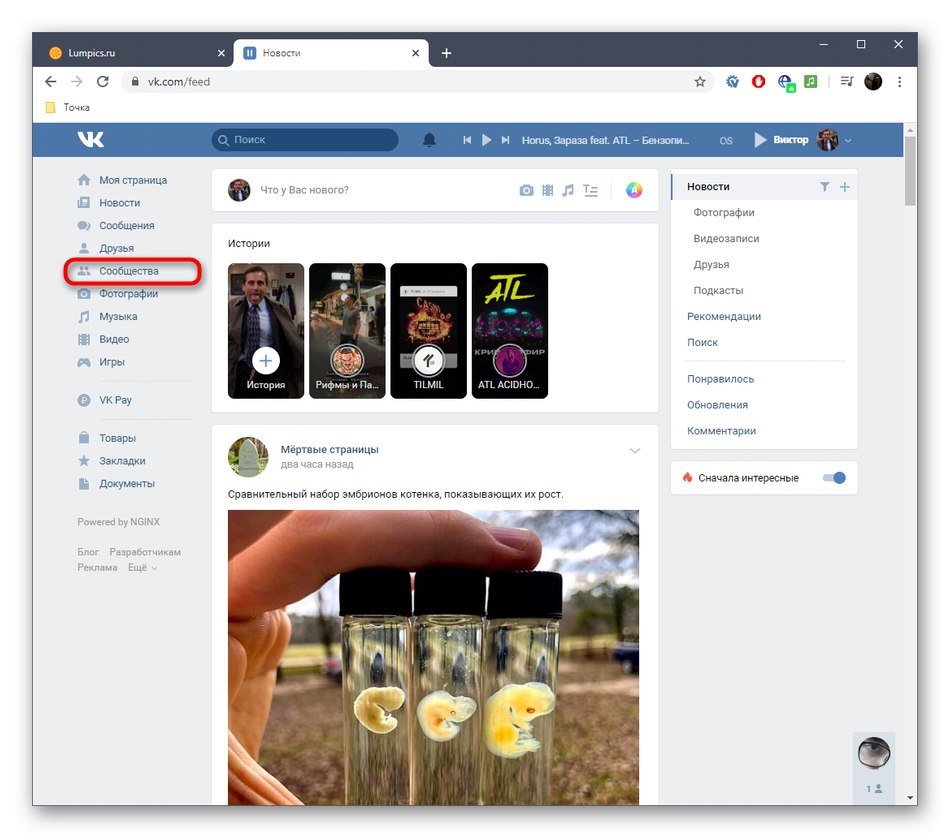Skip to previous track in header player
Image resolution: width=950 pixels, height=838 pixels.
pos(467,140)
